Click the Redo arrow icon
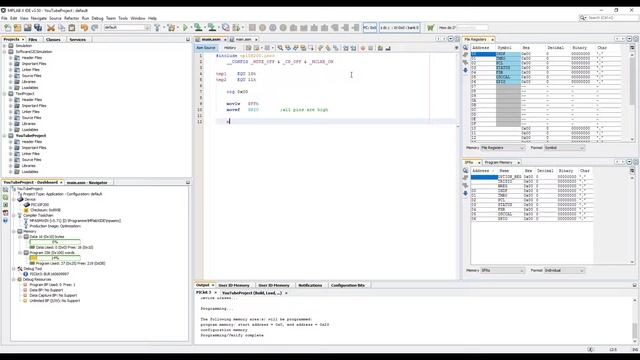Viewport: 640px width, 360px height. coord(95,28)
